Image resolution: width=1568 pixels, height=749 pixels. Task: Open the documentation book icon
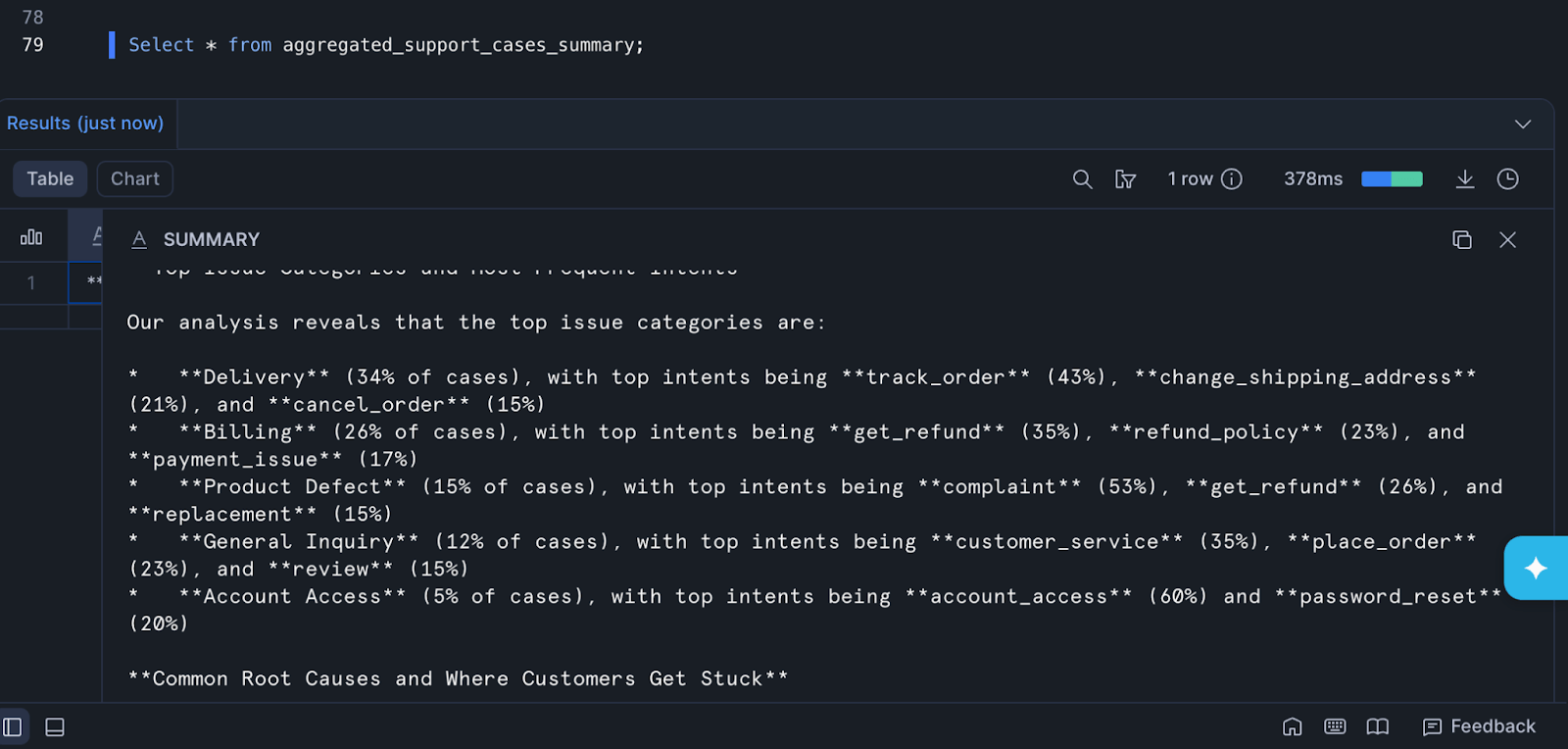pos(1377,726)
